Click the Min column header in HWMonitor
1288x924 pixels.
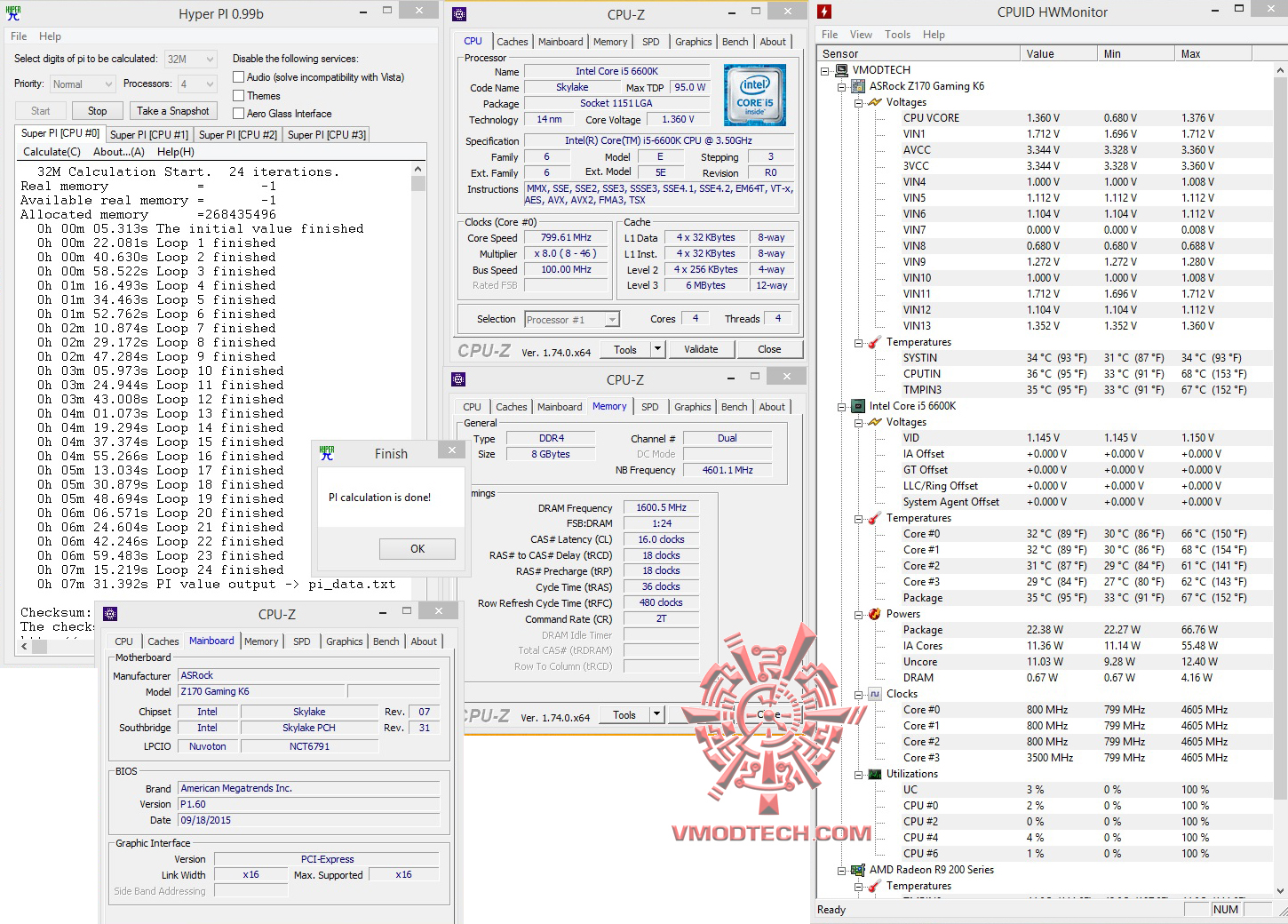coord(1135,54)
